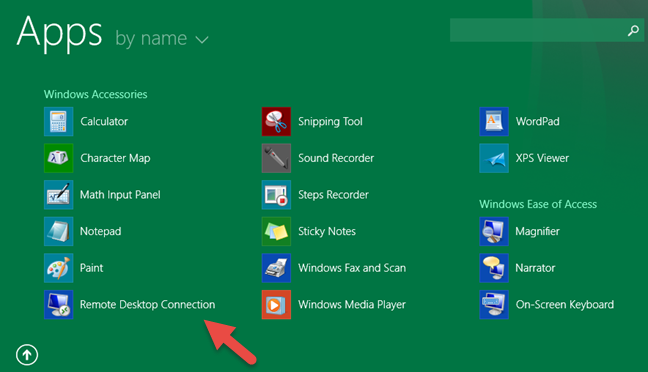
Task: Select the 'Paint' label
Action: point(91,268)
